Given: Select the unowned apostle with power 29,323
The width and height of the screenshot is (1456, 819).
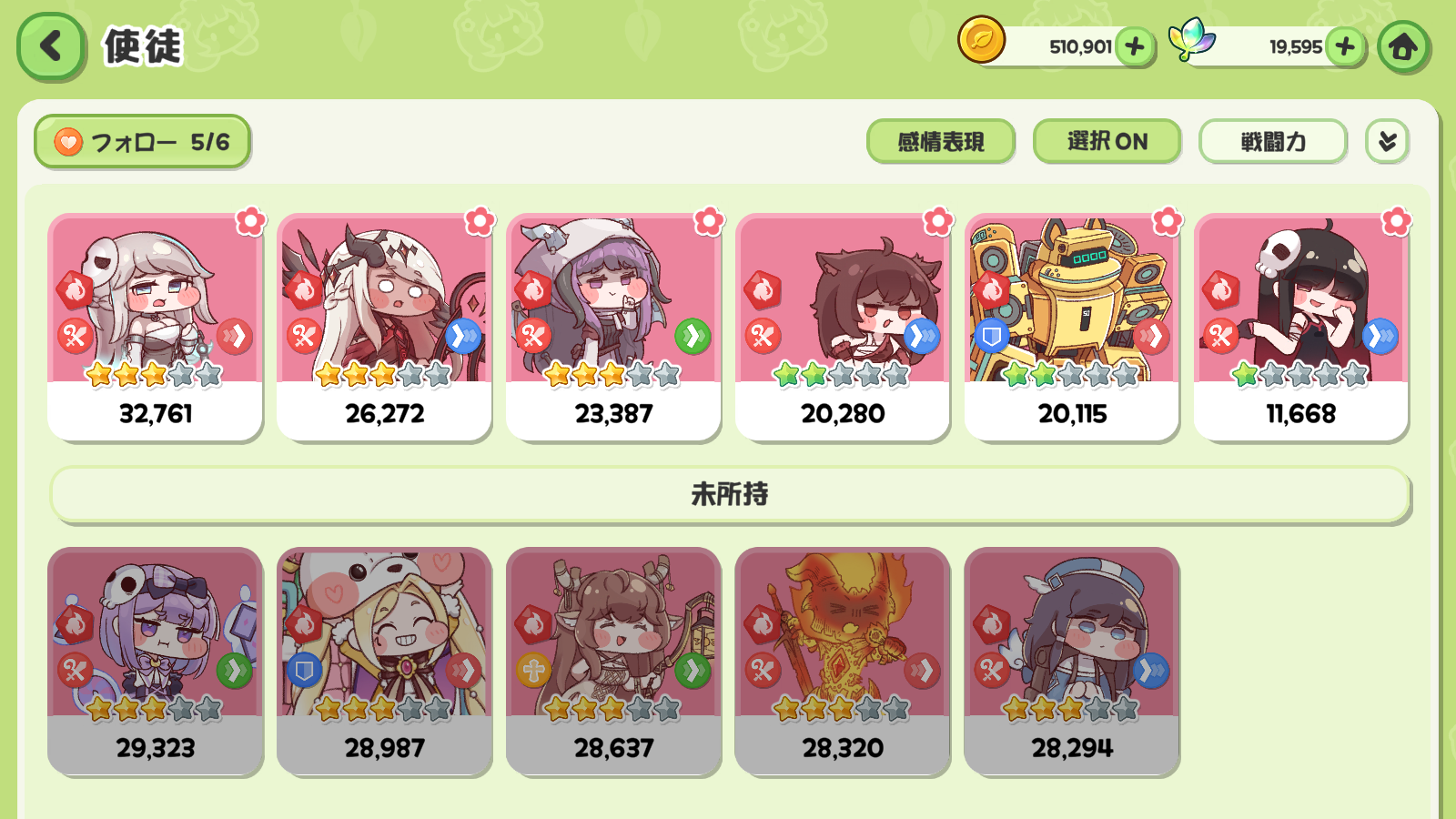Looking at the screenshot, I should [155, 662].
